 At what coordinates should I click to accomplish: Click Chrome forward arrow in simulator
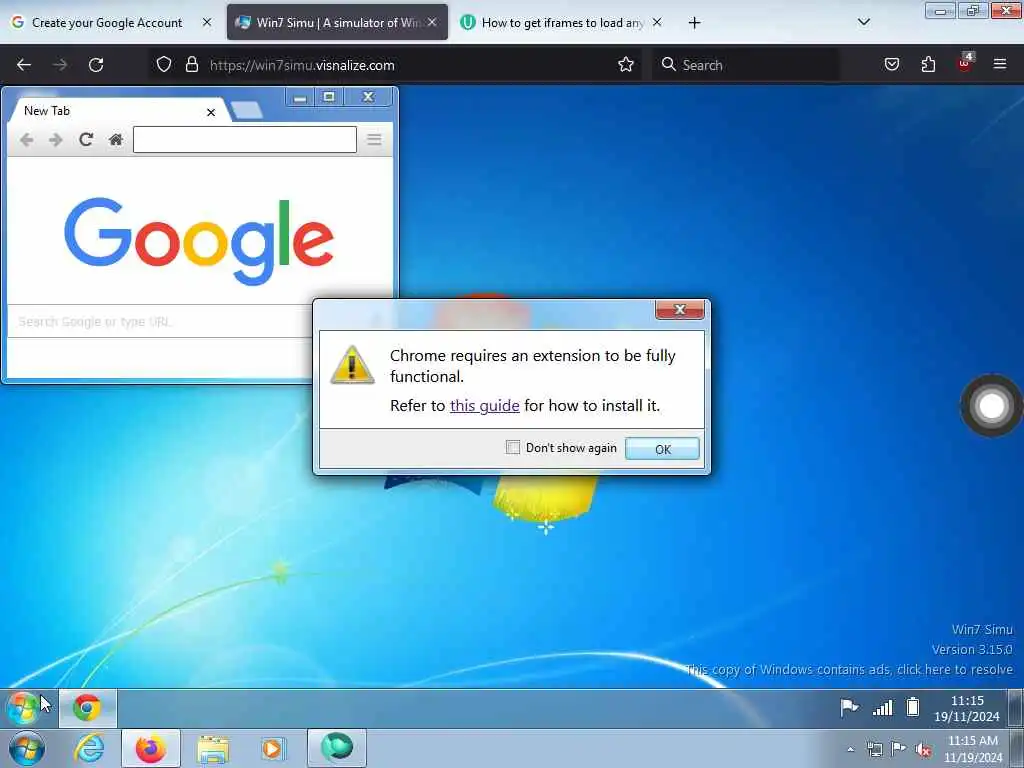click(x=56, y=140)
